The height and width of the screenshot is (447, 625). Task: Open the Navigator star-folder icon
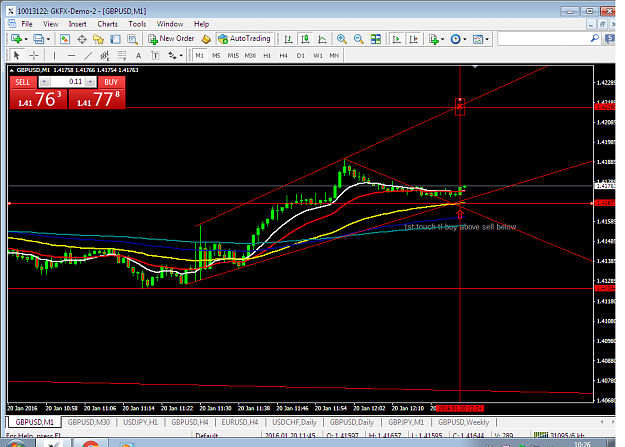click(98, 39)
